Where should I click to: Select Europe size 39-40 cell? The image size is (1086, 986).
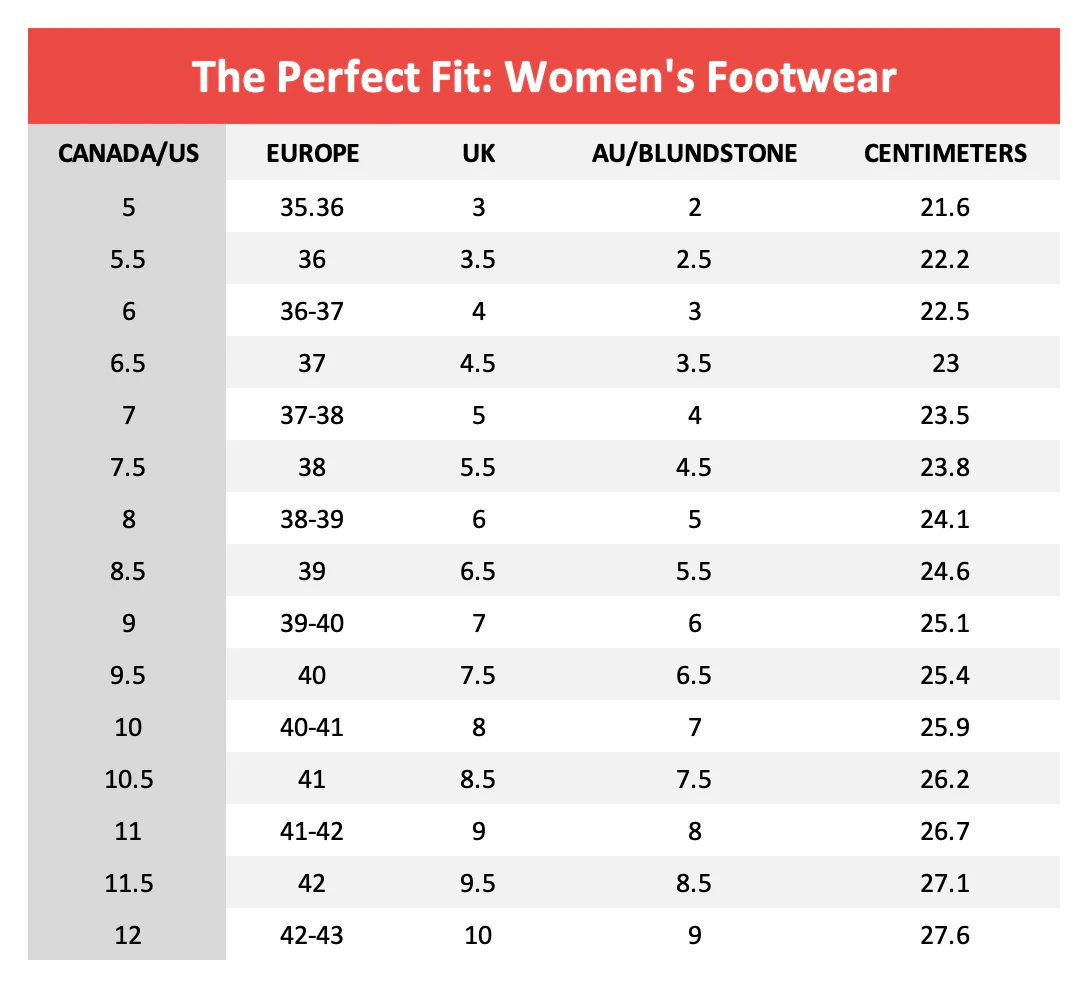(x=312, y=623)
